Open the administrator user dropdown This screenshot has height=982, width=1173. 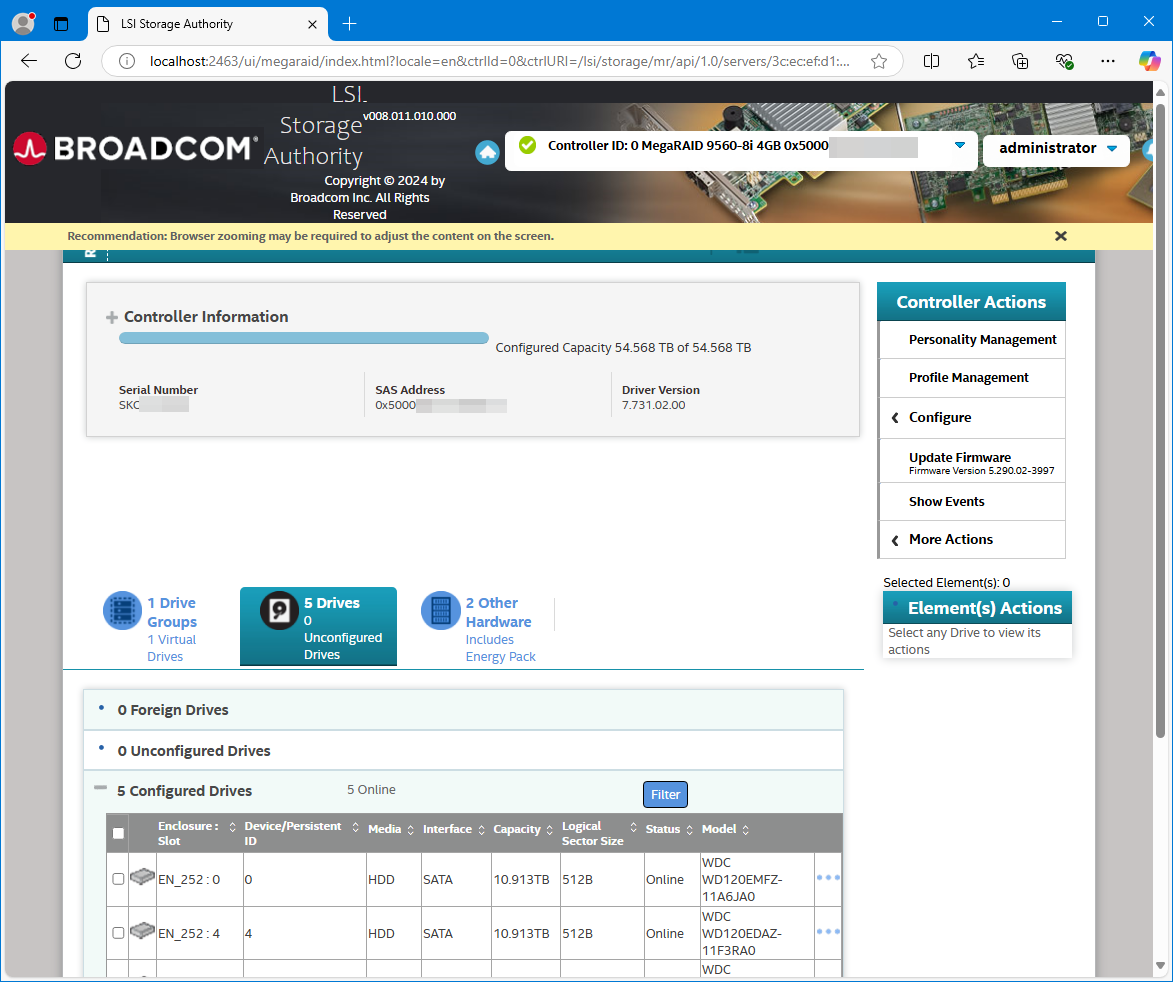click(1056, 149)
